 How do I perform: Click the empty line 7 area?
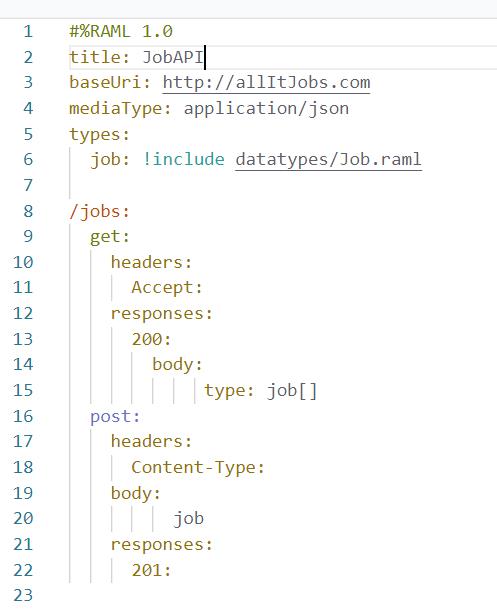point(272,185)
